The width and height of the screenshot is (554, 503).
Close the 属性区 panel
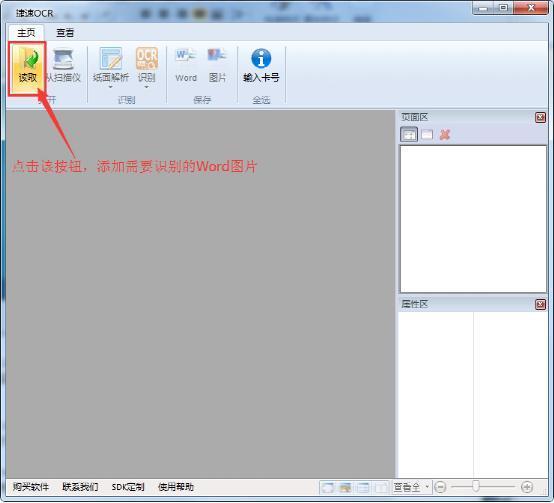(x=540, y=304)
